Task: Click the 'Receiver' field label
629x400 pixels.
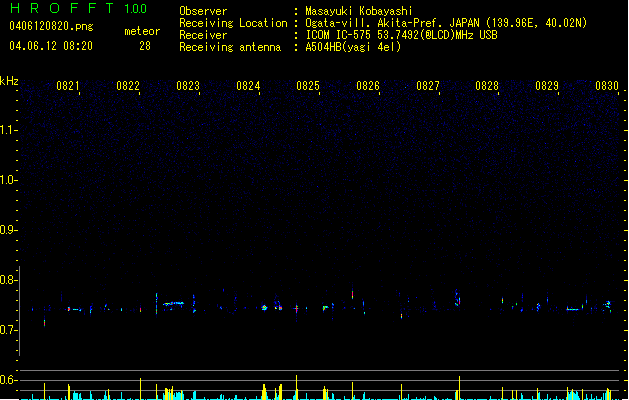Action: point(203,35)
